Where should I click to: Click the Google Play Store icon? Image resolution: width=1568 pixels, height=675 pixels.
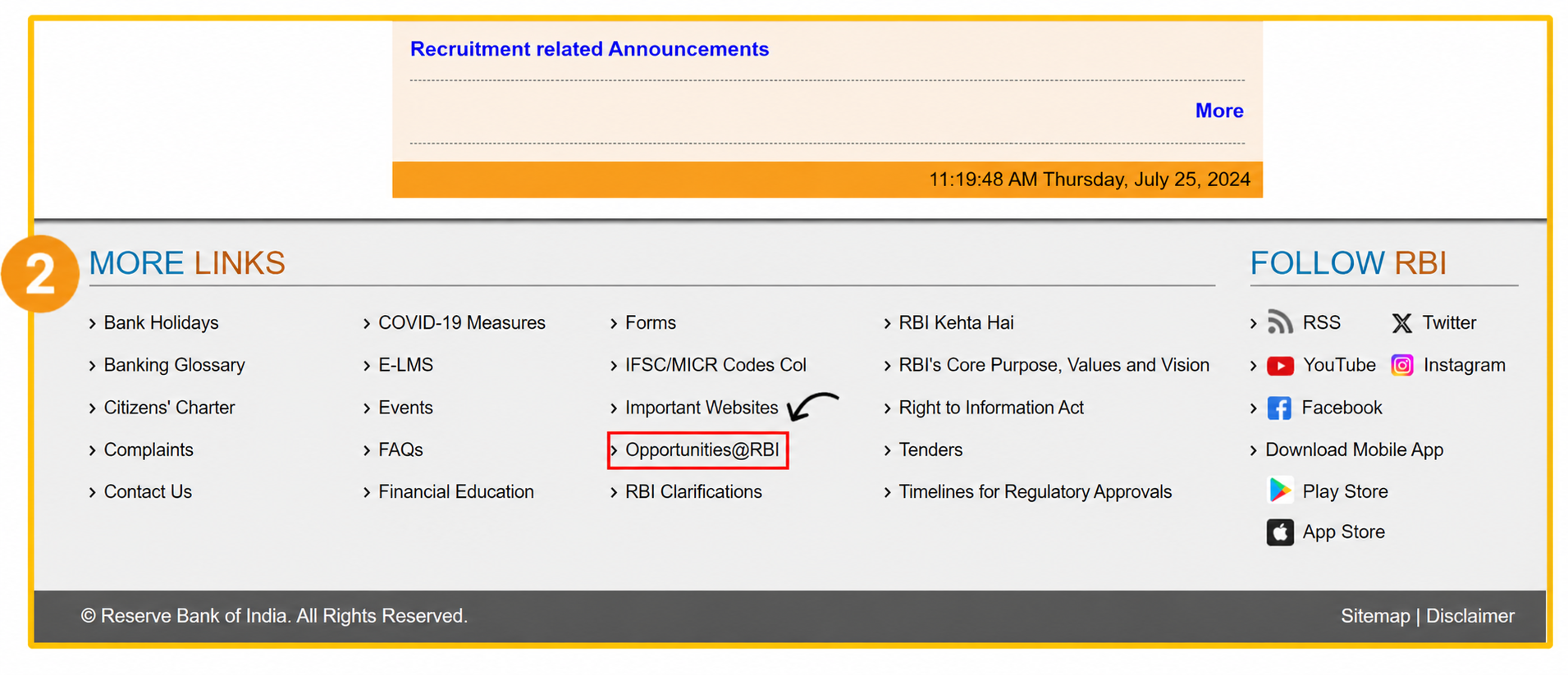point(1279,490)
